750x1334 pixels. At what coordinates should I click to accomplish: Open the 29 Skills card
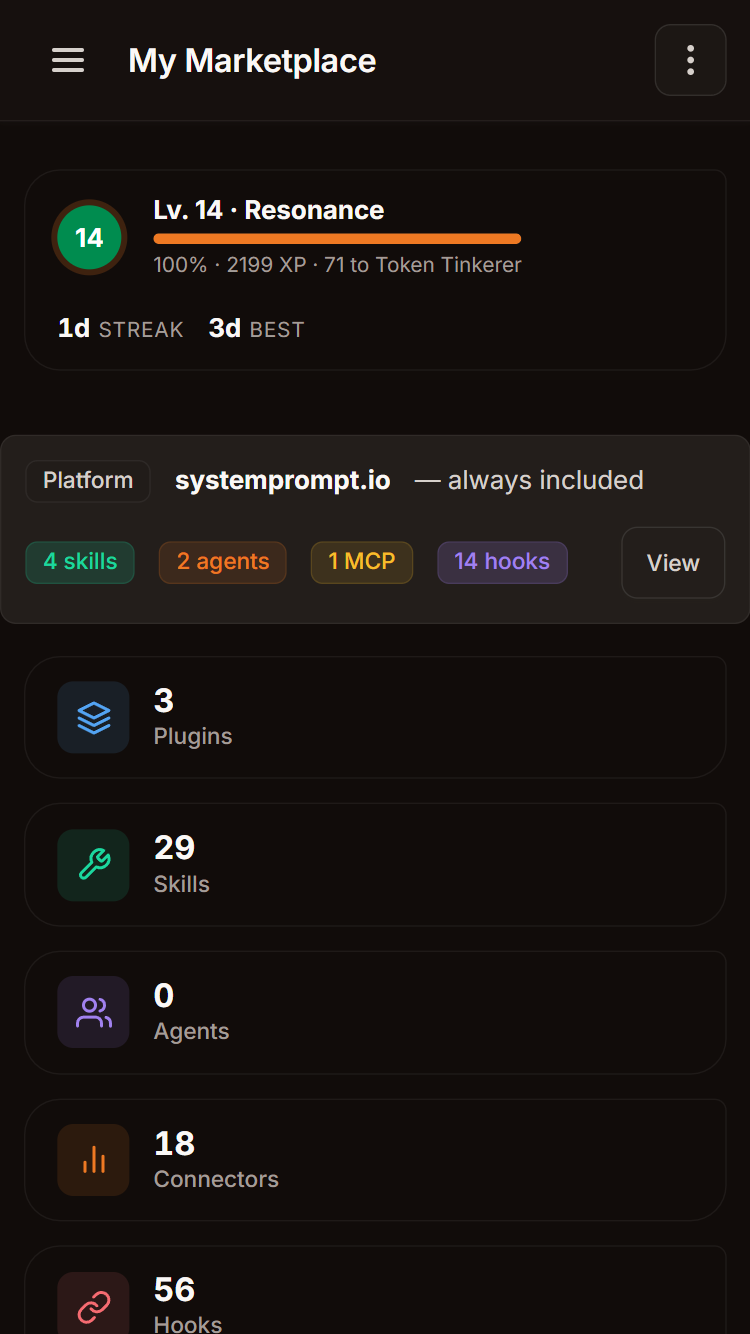375,865
